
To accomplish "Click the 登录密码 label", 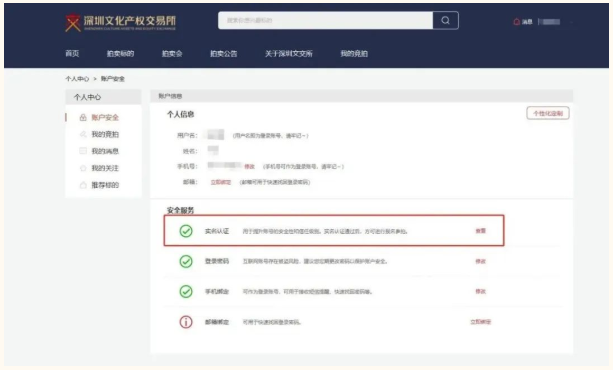I will coord(217,261).
